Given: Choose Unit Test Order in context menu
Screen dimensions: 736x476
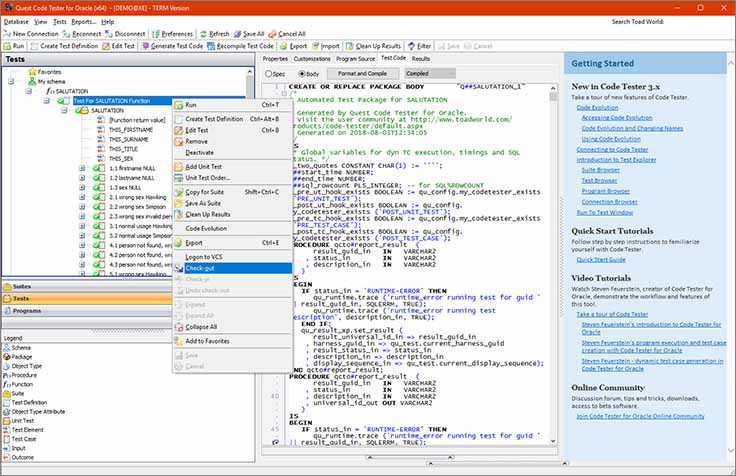Looking at the screenshot, I should (232, 178).
